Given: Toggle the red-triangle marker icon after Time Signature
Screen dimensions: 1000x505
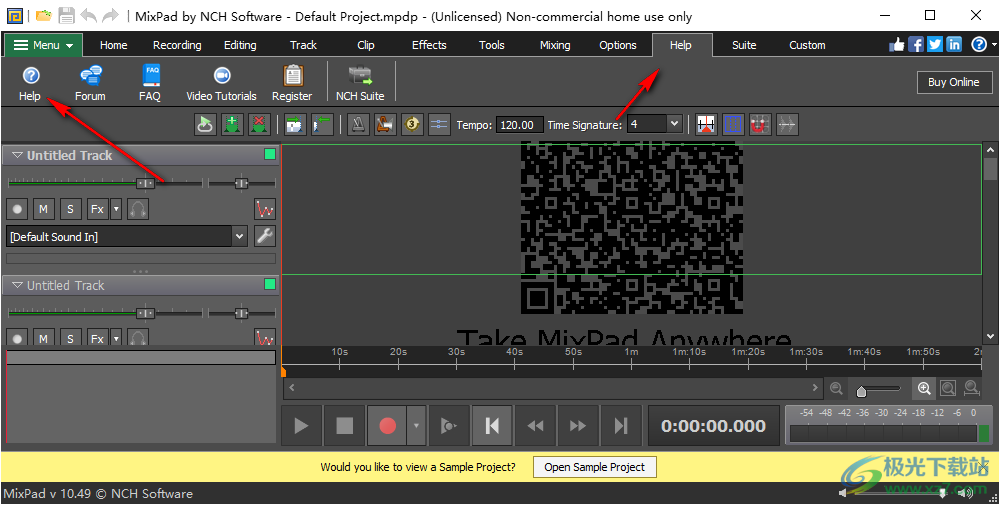Looking at the screenshot, I should pyautogui.click(x=705, y=124).
